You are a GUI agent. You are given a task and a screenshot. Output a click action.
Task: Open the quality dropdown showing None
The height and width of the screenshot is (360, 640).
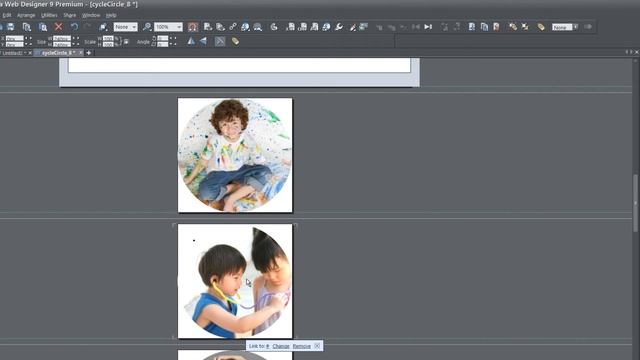coord(125,27)
